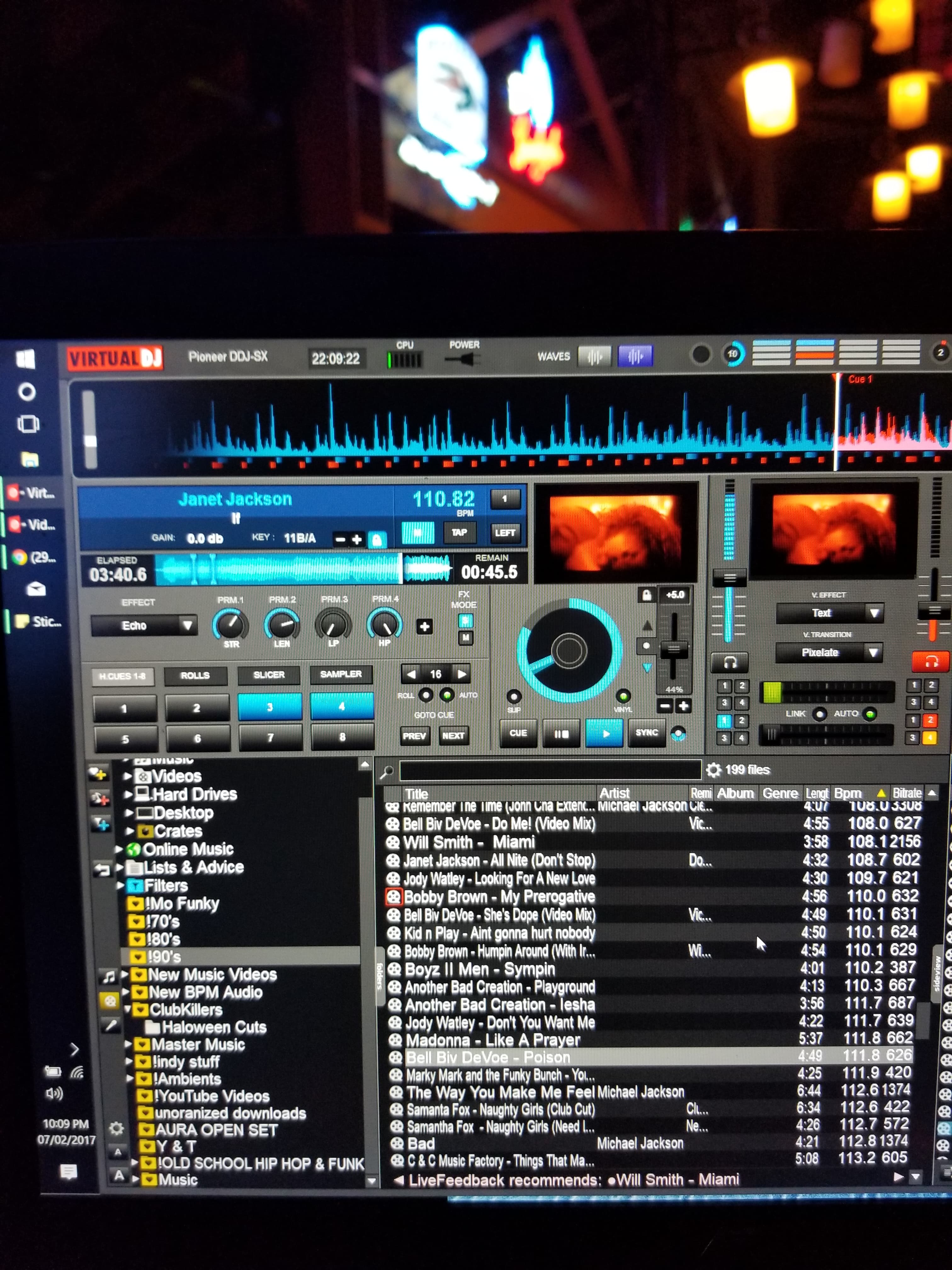Collapse the ClubKillers folder
The image size is (952, 1270).
(x=127, y=1009)
